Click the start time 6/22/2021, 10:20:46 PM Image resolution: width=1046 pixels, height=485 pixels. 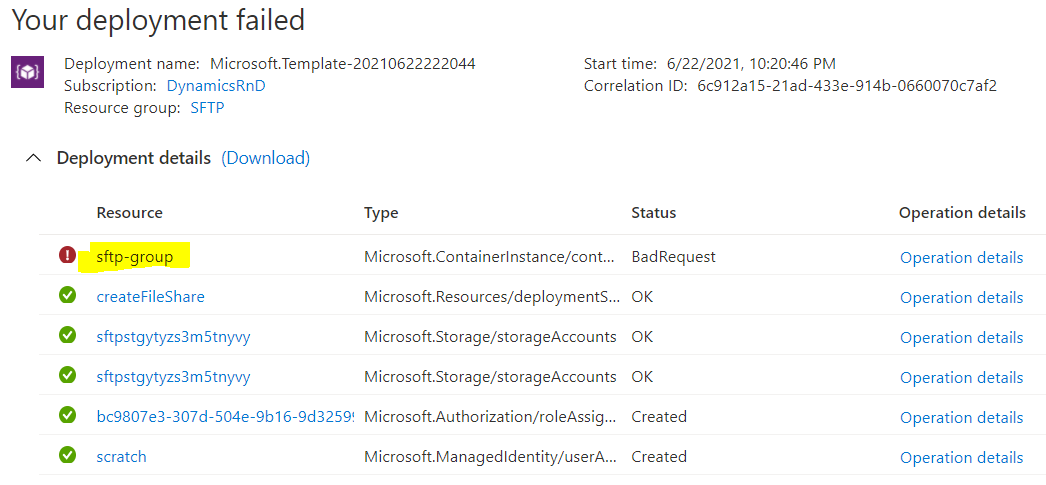pyautogui.click(x=751, y=64)
